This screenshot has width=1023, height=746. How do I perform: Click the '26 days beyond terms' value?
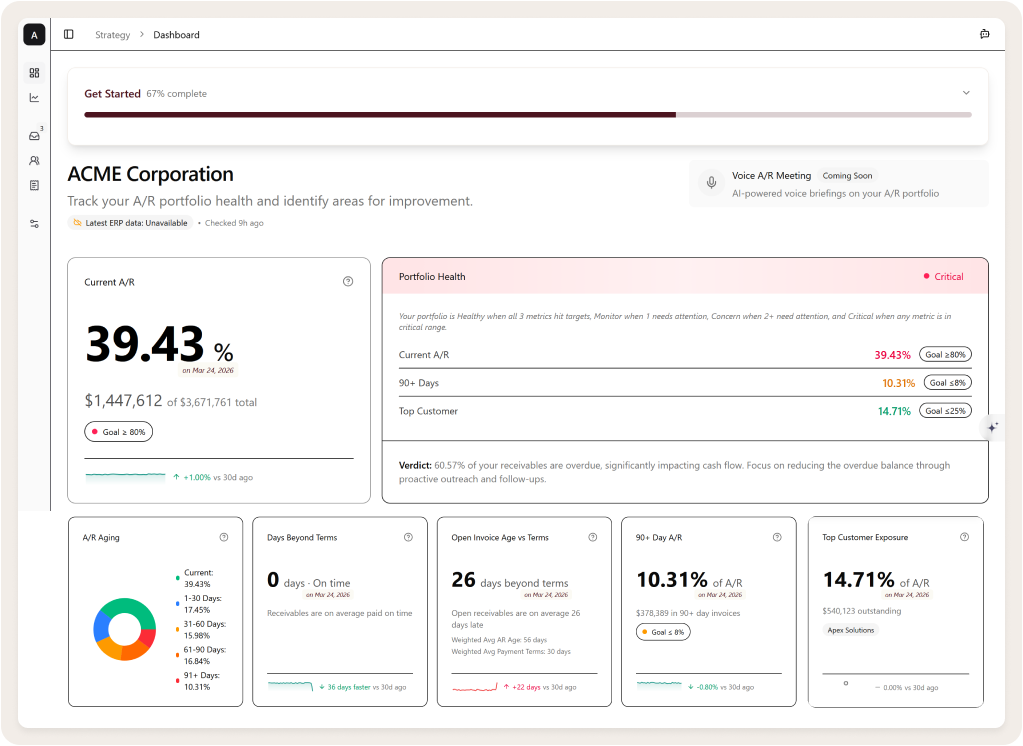510,580
